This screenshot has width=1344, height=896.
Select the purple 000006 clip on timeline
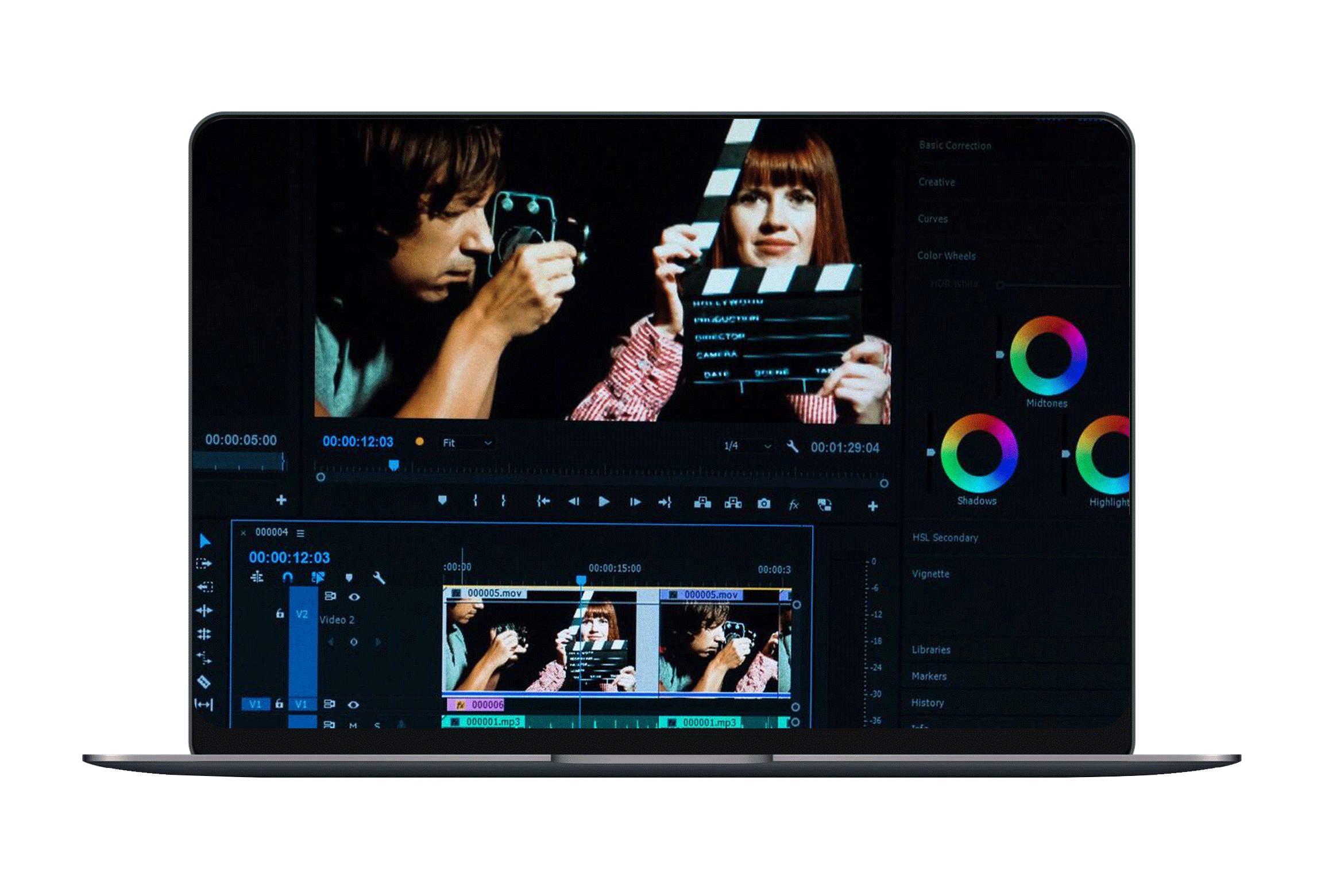476,705
